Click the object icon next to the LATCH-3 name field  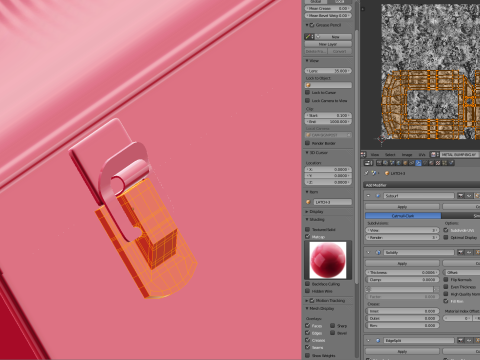[308, 202]
